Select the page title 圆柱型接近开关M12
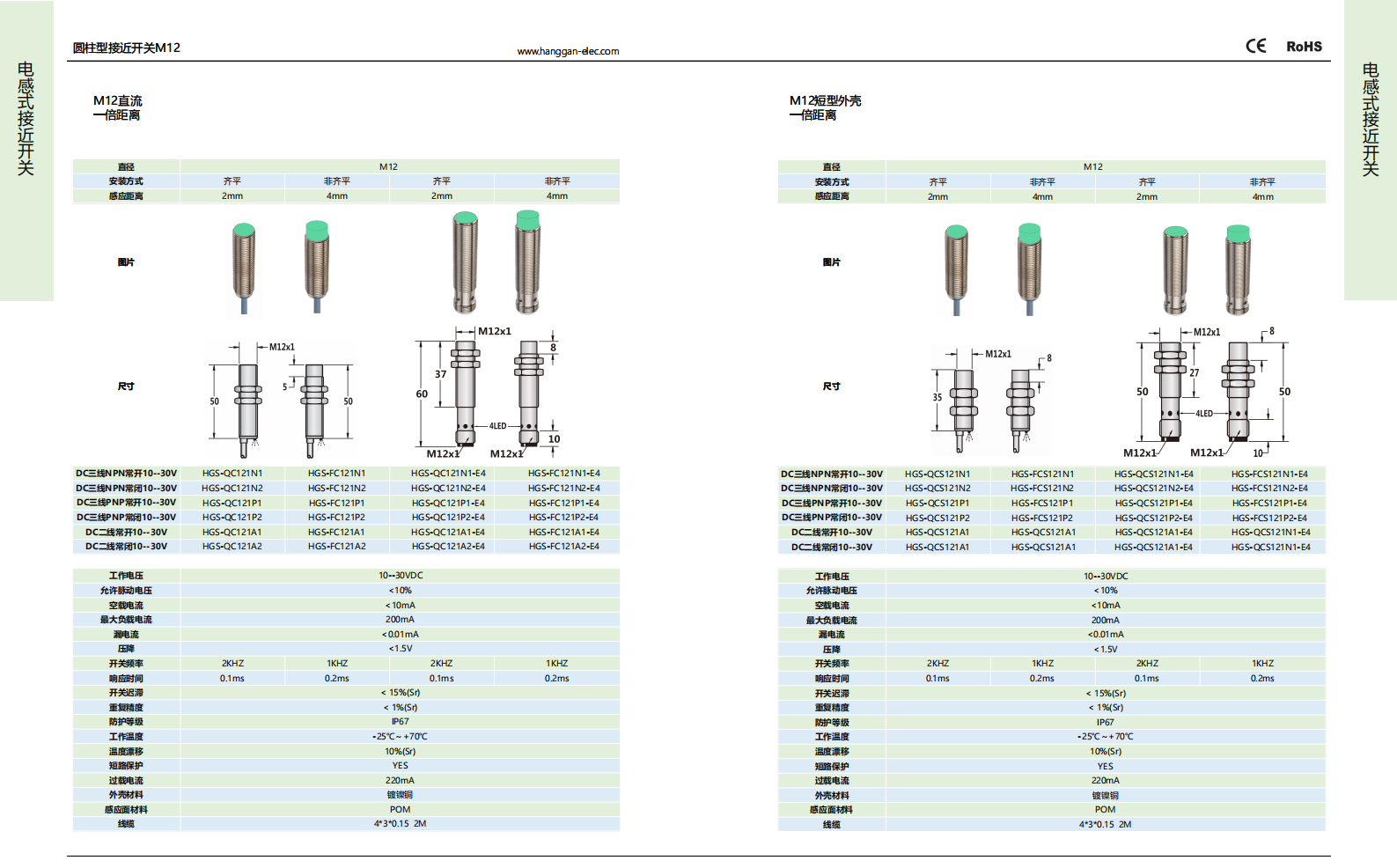Viewport: 1397px width, 868px height. click(x=127, y=48)
